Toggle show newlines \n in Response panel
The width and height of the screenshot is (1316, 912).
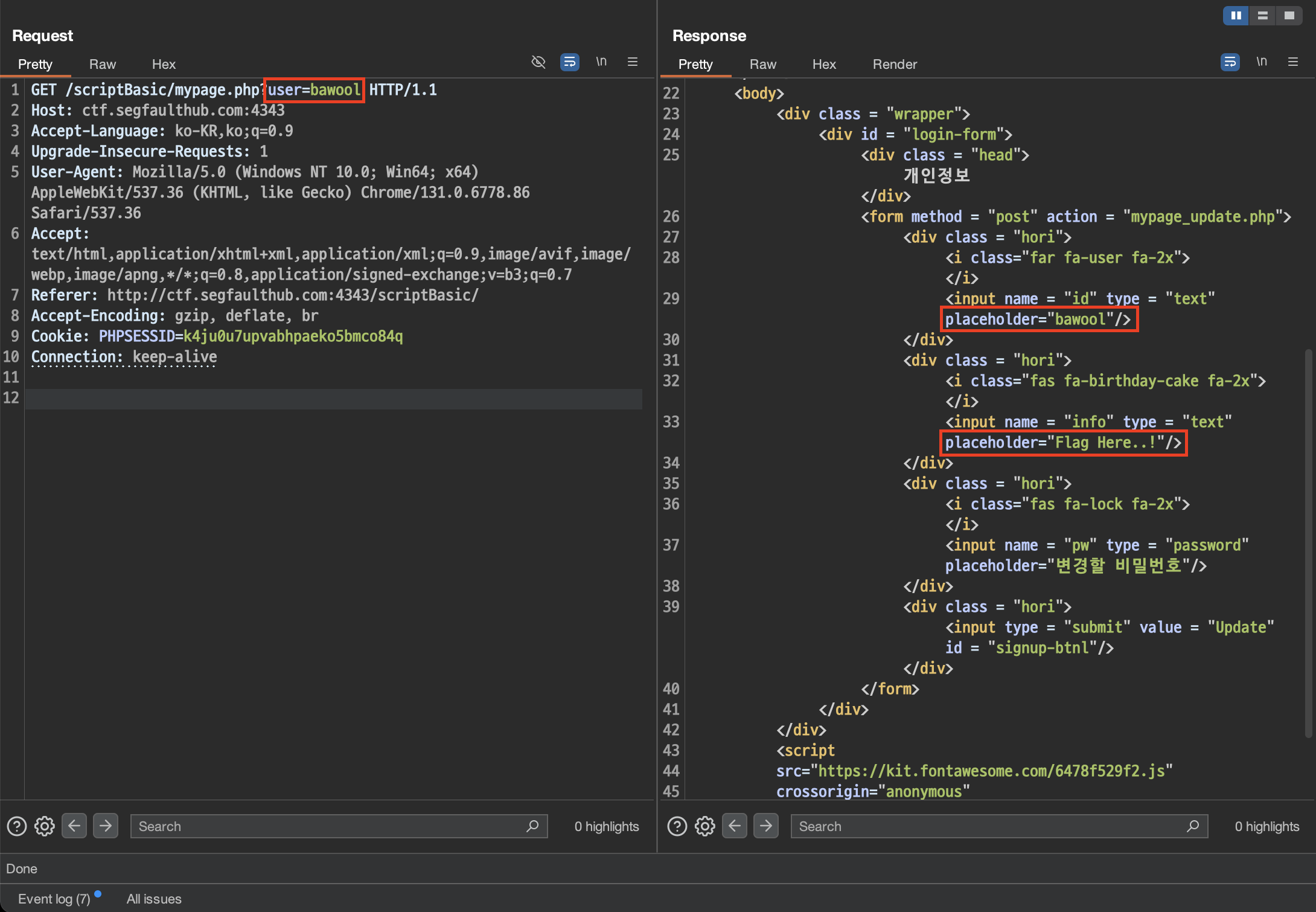click(x=1262, y=62)
